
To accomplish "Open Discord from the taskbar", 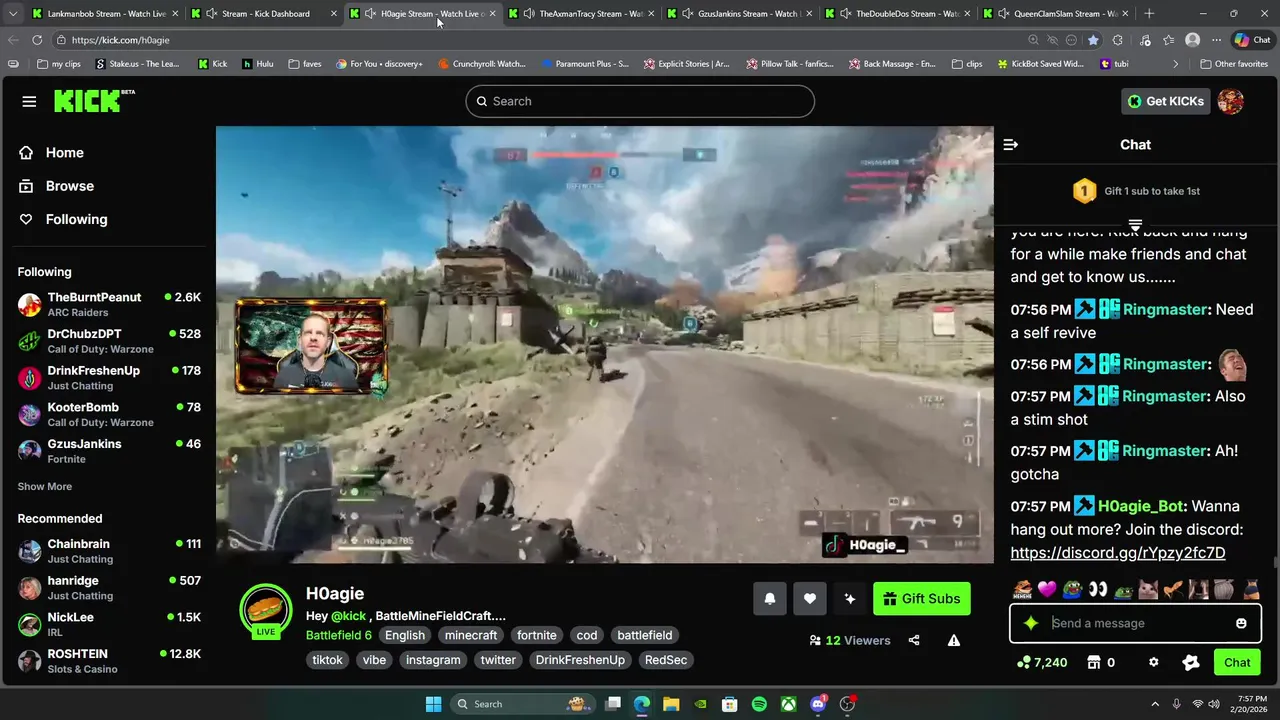I will [x=818, y=704].
